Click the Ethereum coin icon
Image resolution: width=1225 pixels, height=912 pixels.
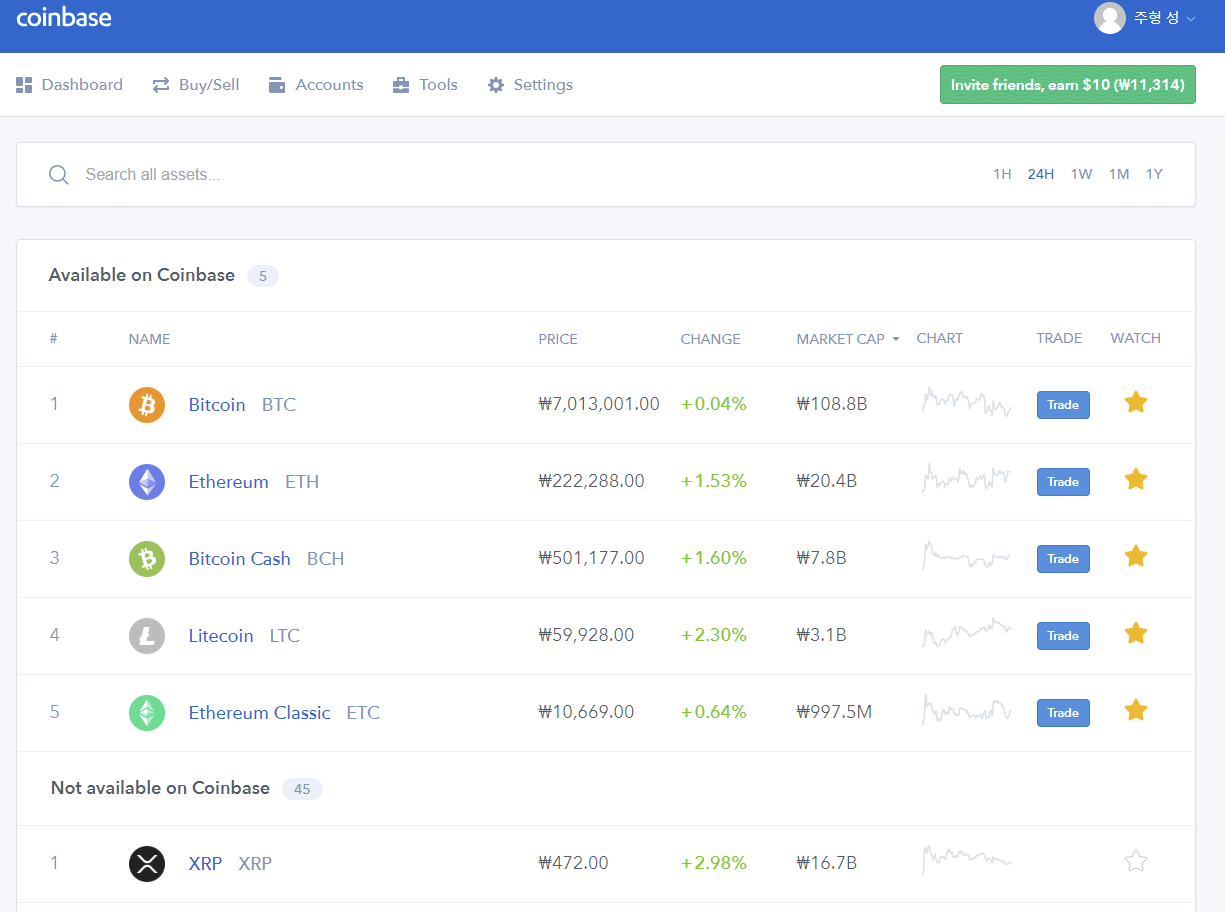point(147,482)
